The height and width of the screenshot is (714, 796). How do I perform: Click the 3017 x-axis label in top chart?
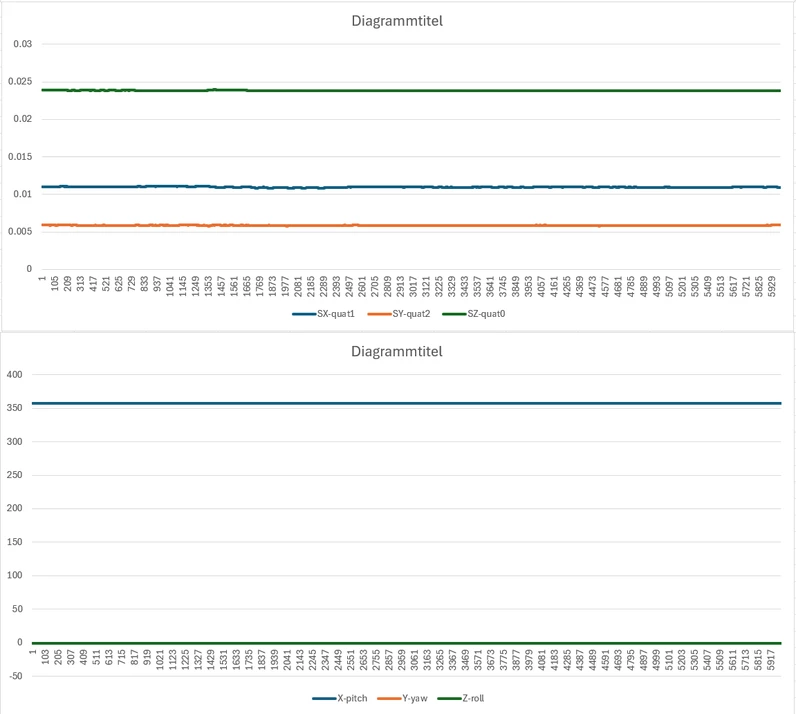413,286
